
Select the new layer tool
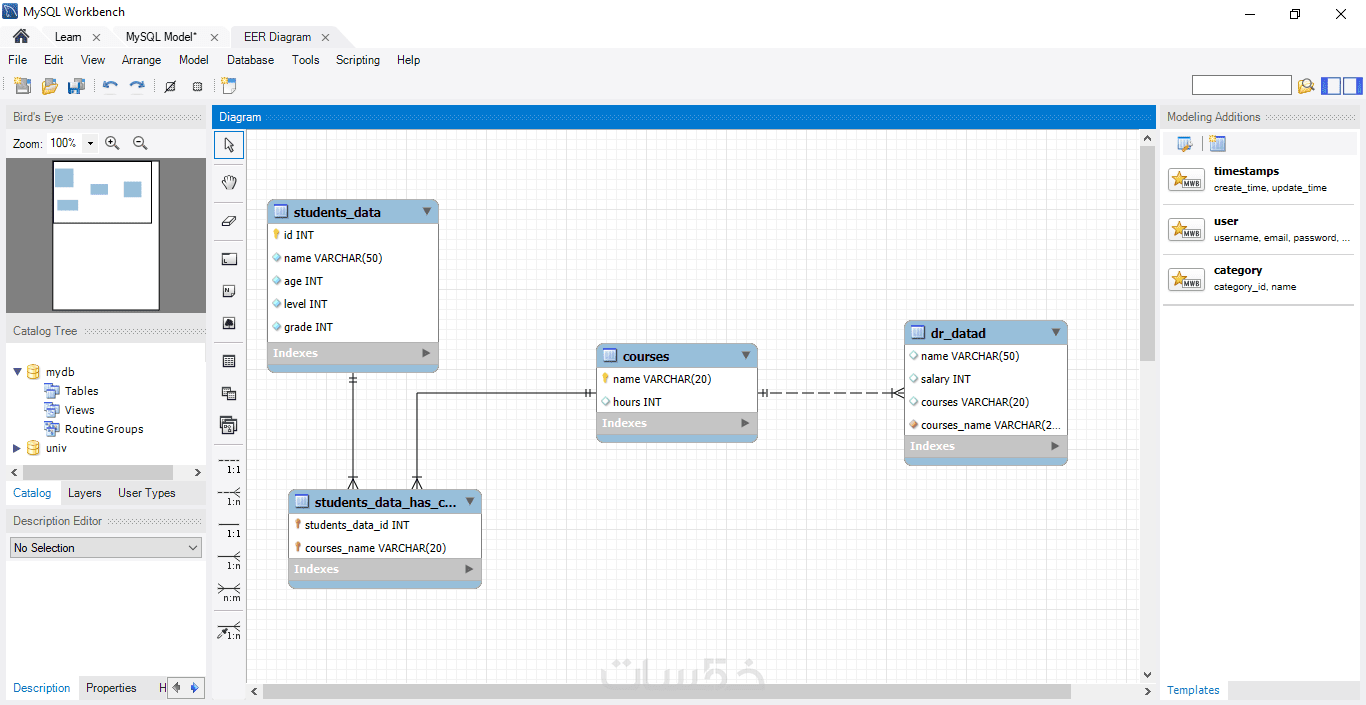[229, 259]
